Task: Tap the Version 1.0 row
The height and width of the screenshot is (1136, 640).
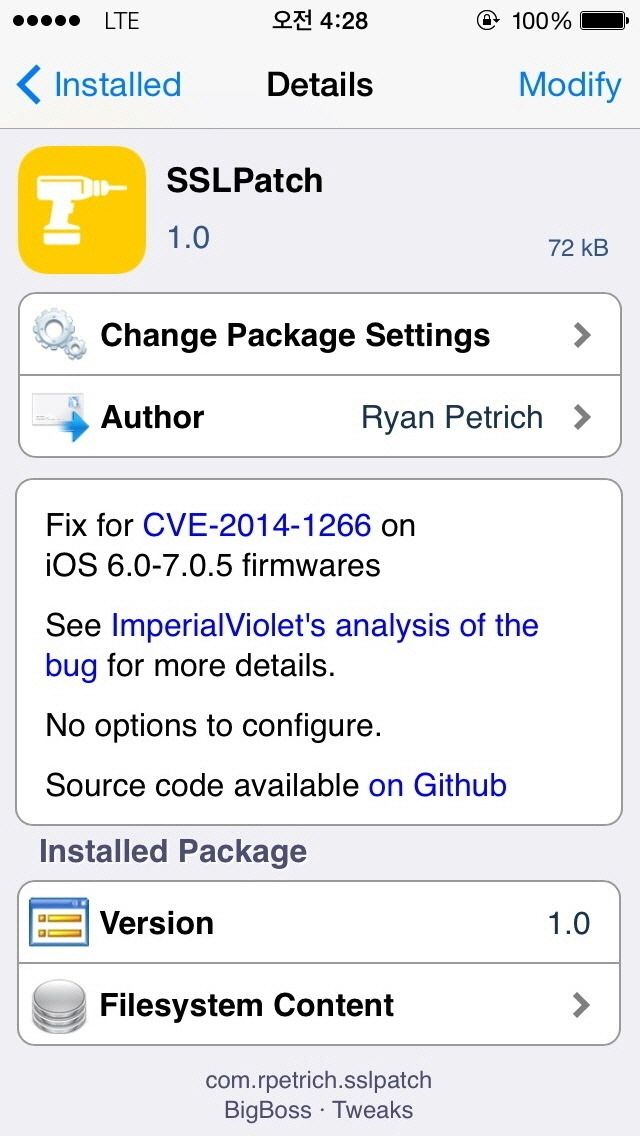Action: (x=319, y=922)
